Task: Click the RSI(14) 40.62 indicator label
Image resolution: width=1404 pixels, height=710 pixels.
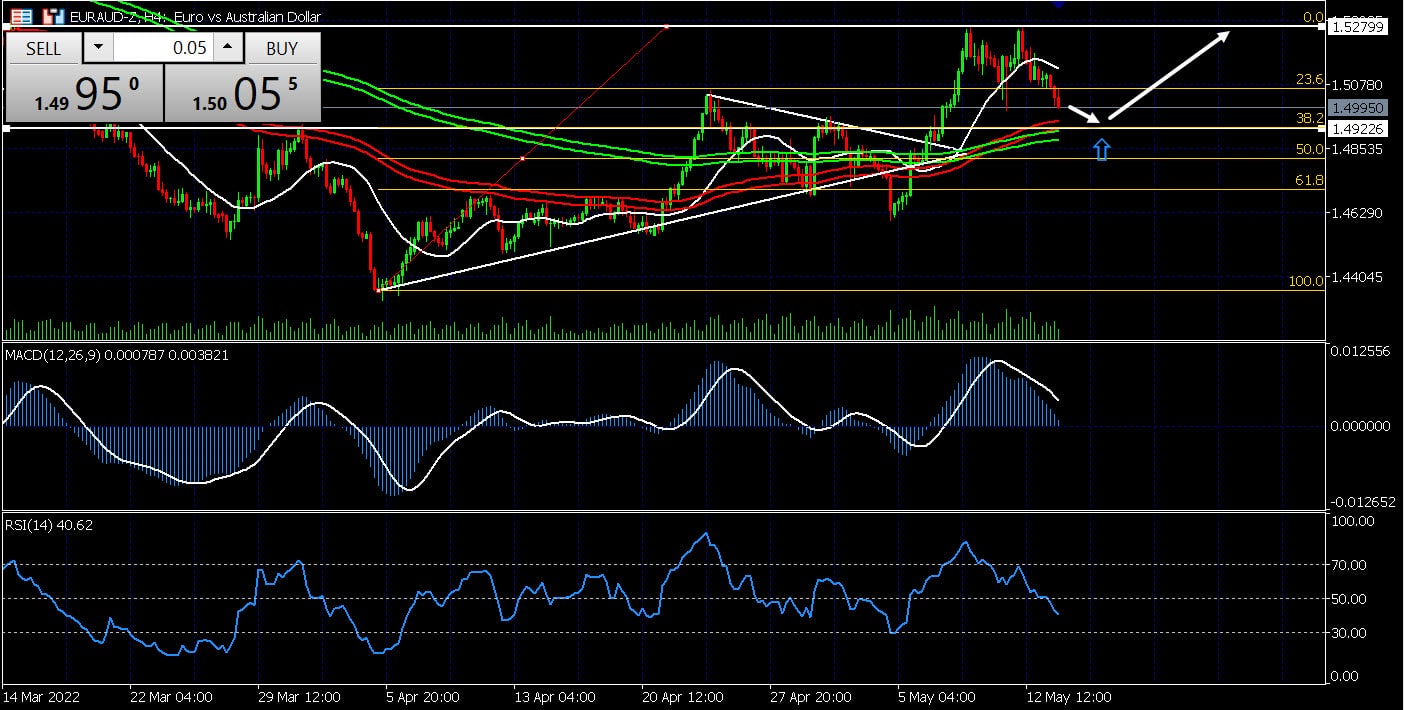Action: point(49,525)
